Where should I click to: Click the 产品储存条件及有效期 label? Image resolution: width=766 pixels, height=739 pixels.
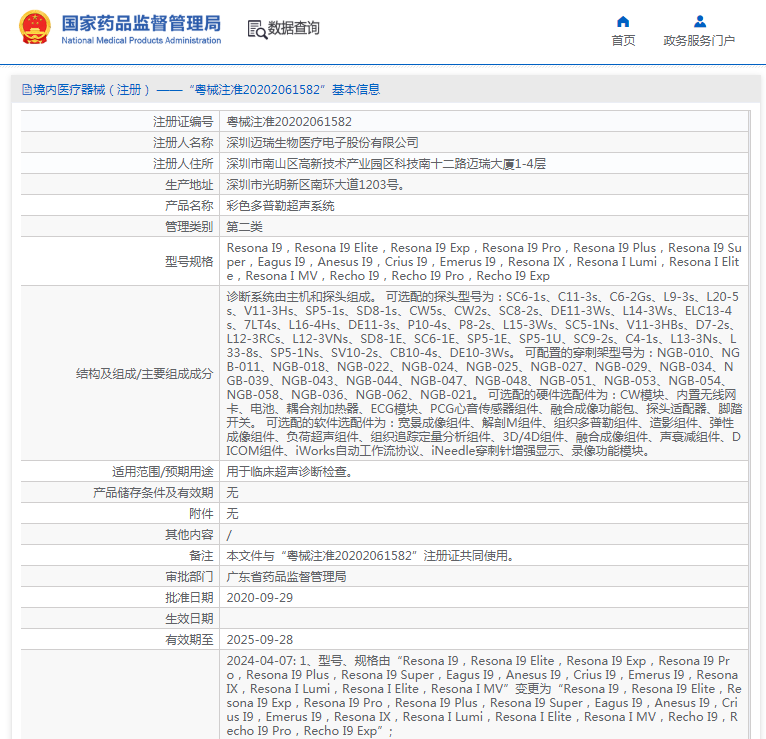153,493
